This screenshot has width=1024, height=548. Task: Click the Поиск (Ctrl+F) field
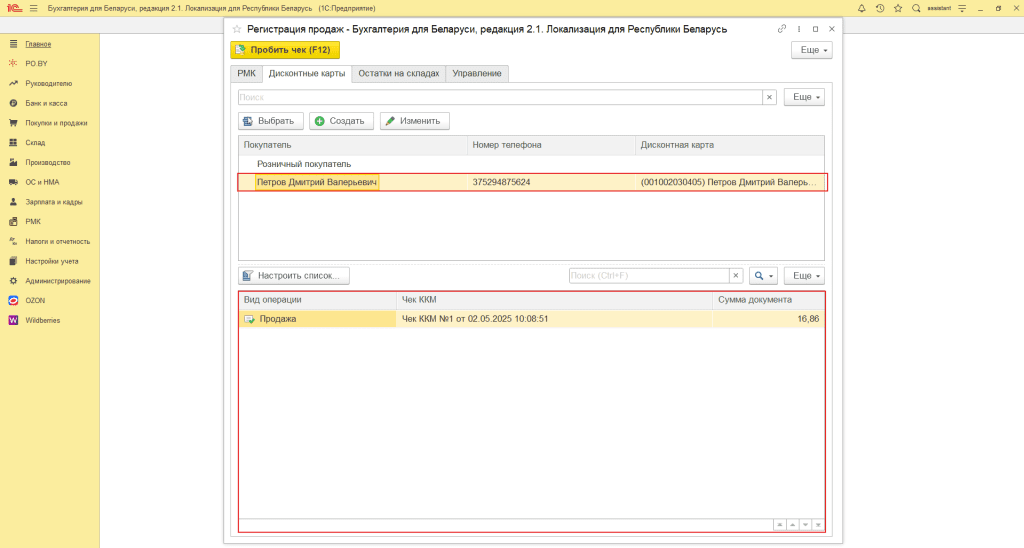click(648, 276)
